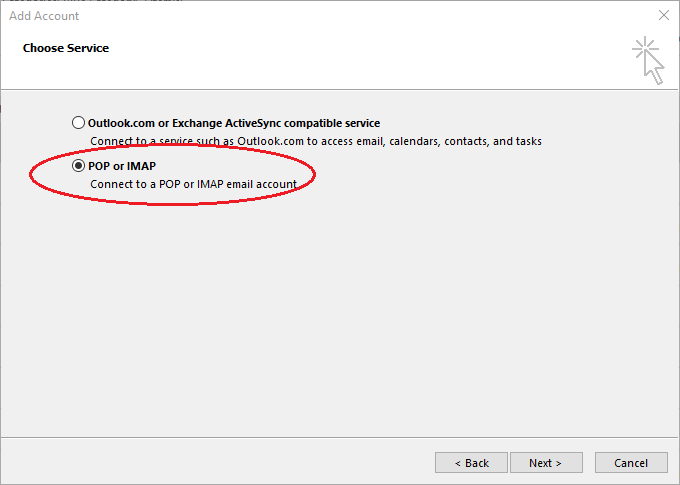
Task: Click the 'Connect to a POP or IMAP email account' description
Action: [x=193, y=184]
